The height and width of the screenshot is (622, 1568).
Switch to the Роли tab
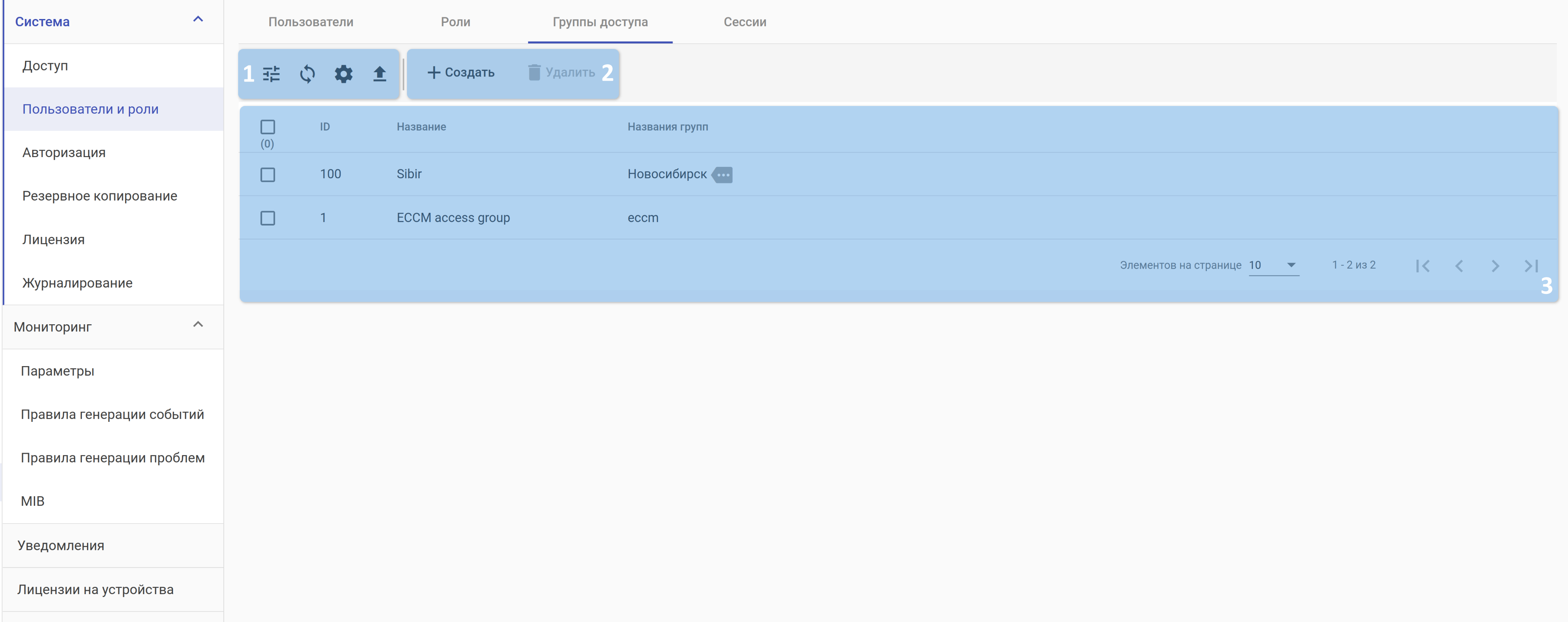(455, 22)
